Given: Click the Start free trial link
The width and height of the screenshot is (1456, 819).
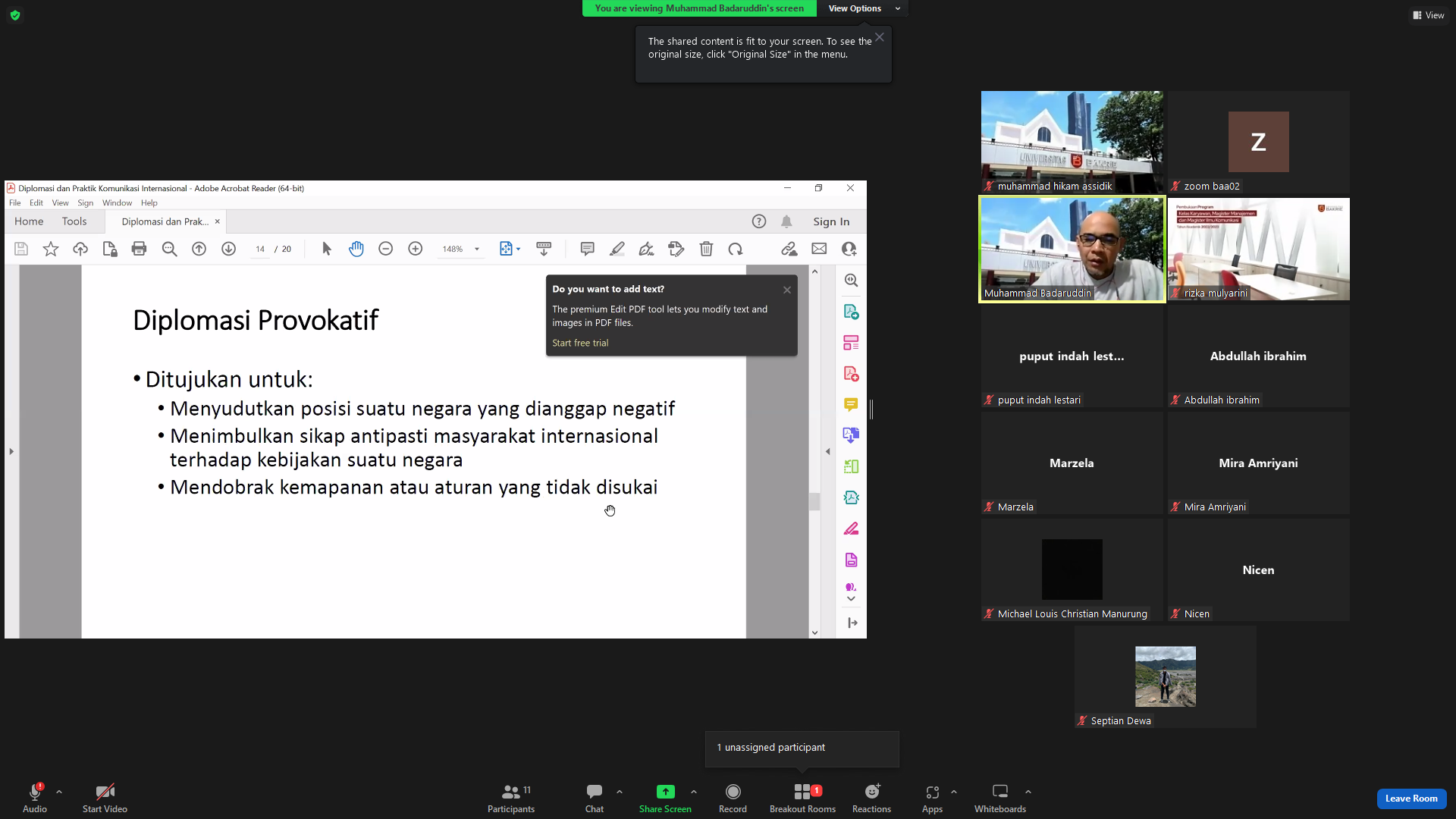Looking at the screenshot, I should tap(580, 343).
